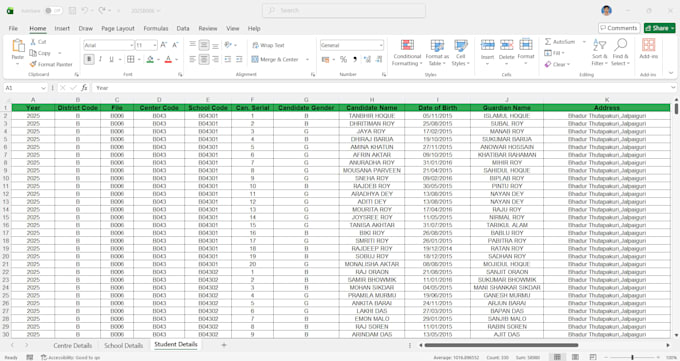This screenshot has height=361, width=680.
Task: Toggle middle vertical alignment
Action: (204, 45)
